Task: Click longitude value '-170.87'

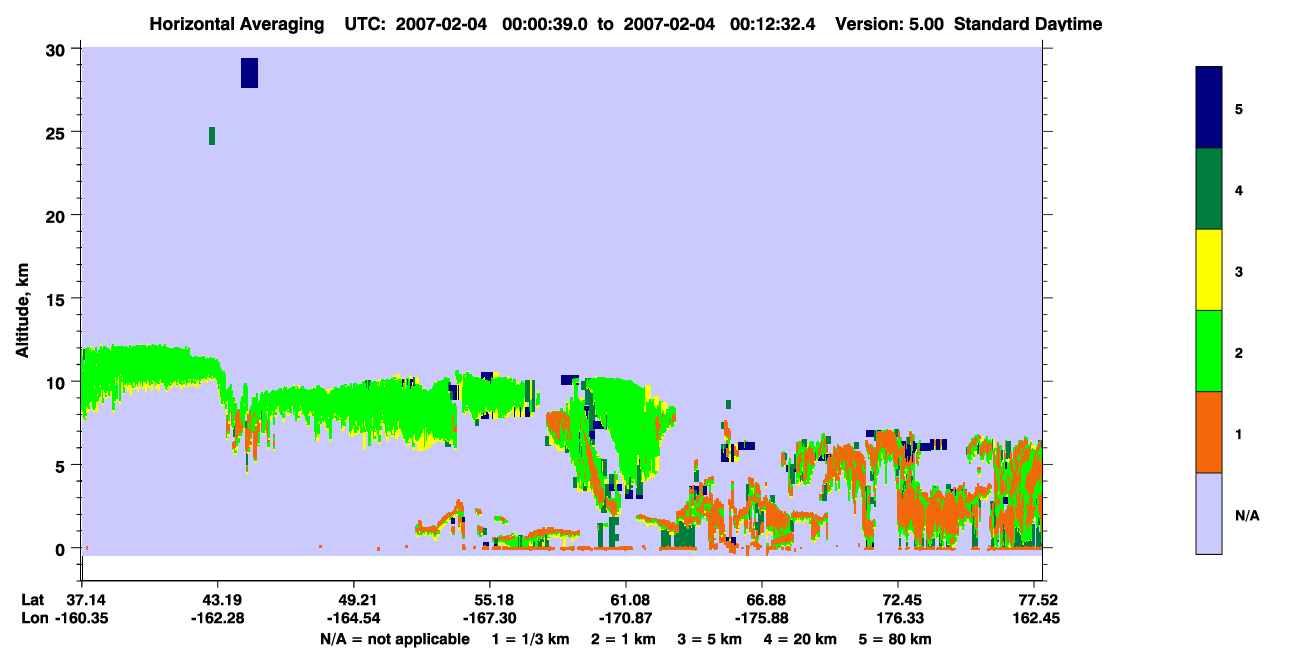Action: (626, 618)
